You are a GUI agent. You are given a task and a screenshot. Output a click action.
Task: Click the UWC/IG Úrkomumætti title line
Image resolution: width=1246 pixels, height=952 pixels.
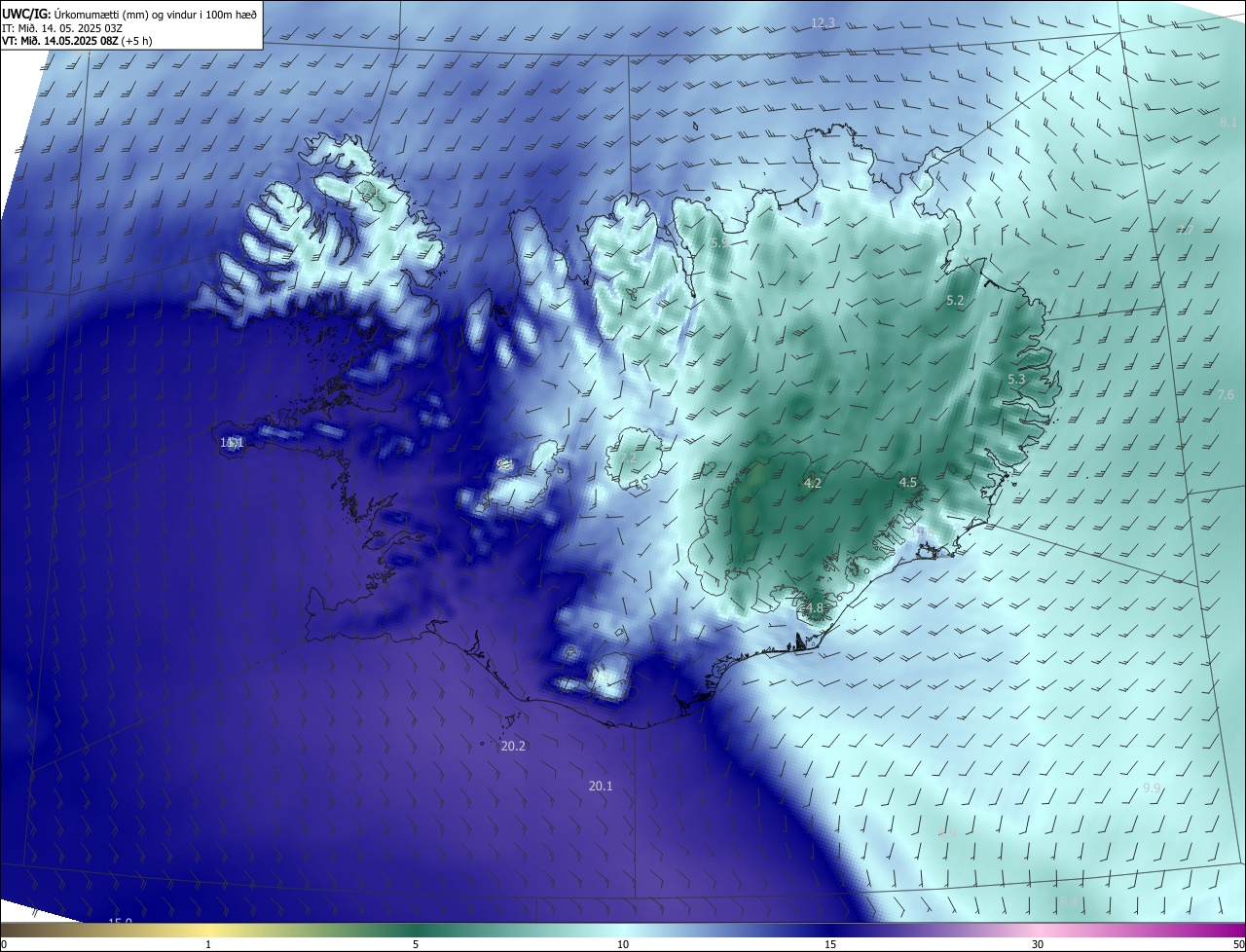click(129, 13)
